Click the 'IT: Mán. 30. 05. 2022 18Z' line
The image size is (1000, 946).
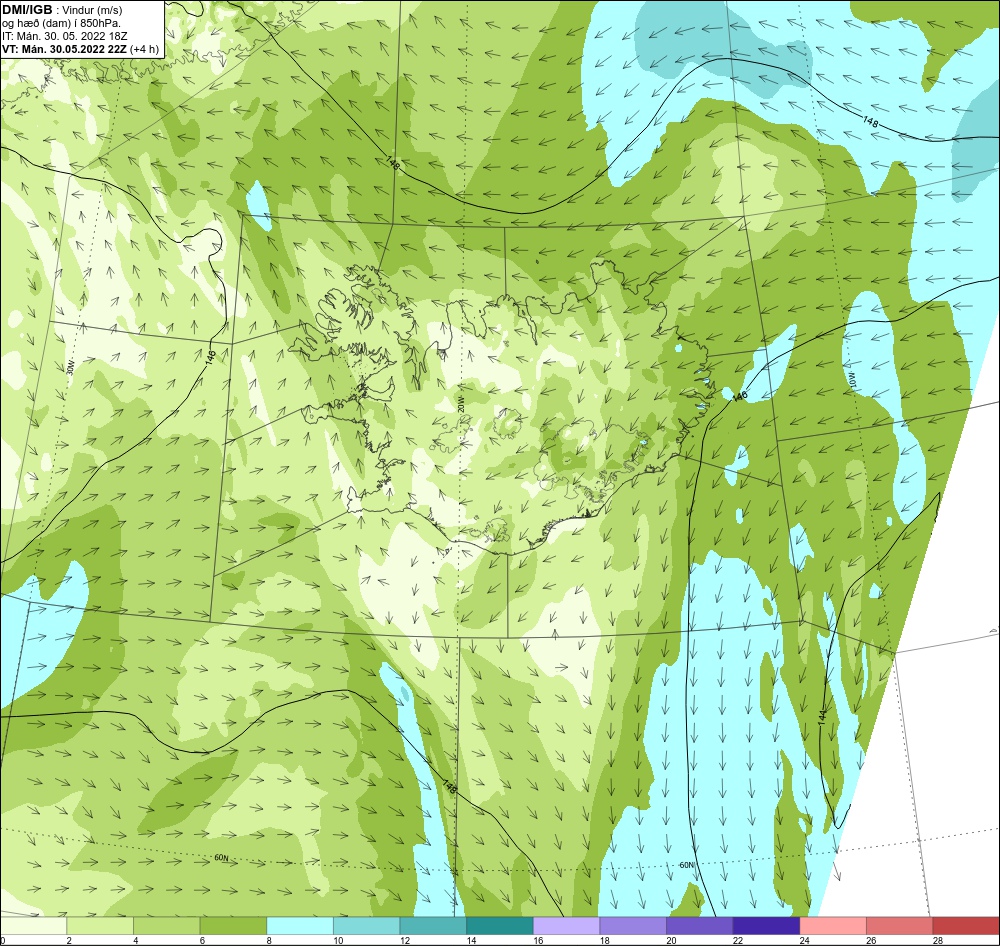pos(64,36)
